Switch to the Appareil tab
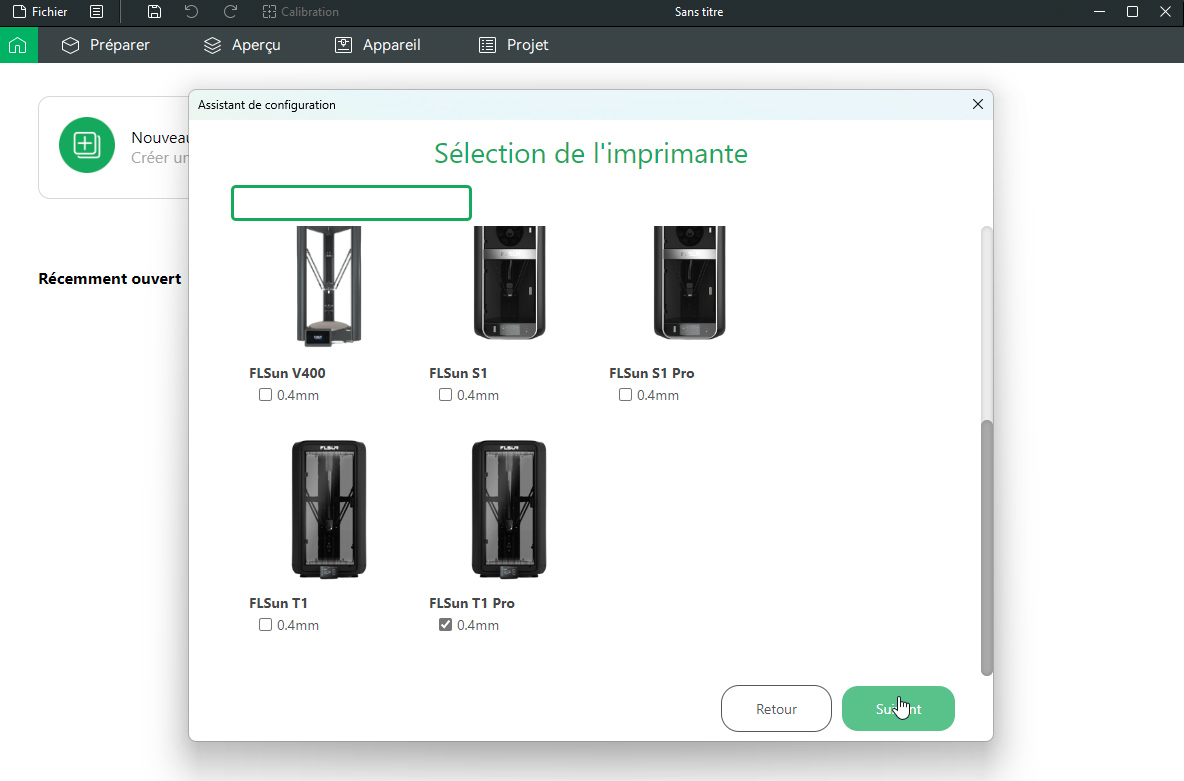 pos(378,45)
